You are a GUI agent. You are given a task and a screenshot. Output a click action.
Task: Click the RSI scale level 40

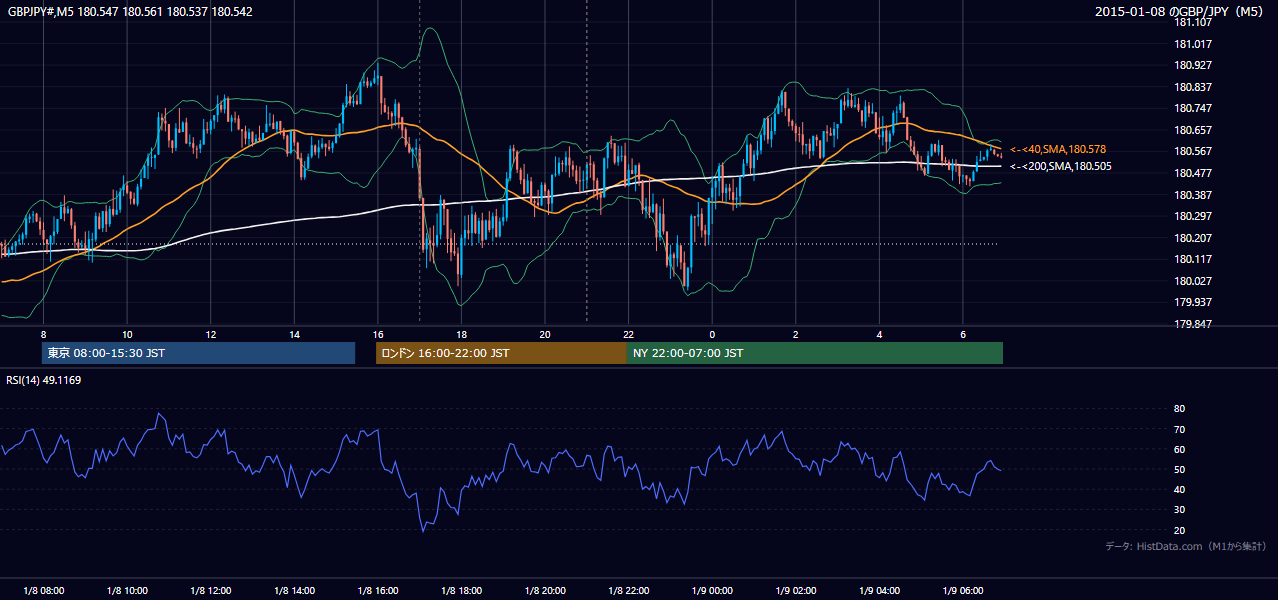(1179, 490)
